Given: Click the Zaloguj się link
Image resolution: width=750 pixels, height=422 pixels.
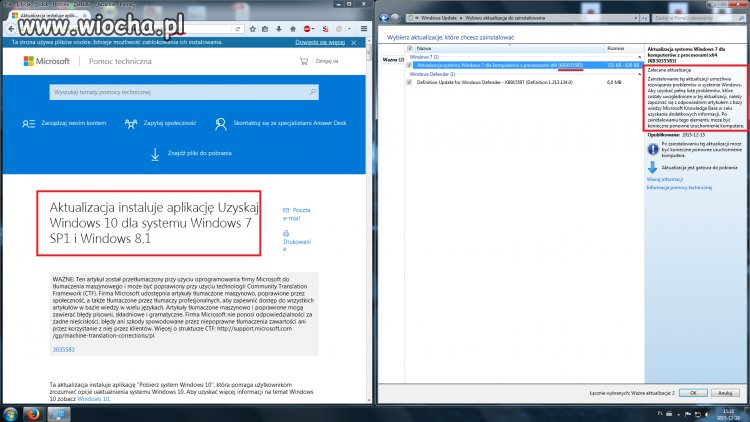Looking at the screenshot, I should [327, 61].
